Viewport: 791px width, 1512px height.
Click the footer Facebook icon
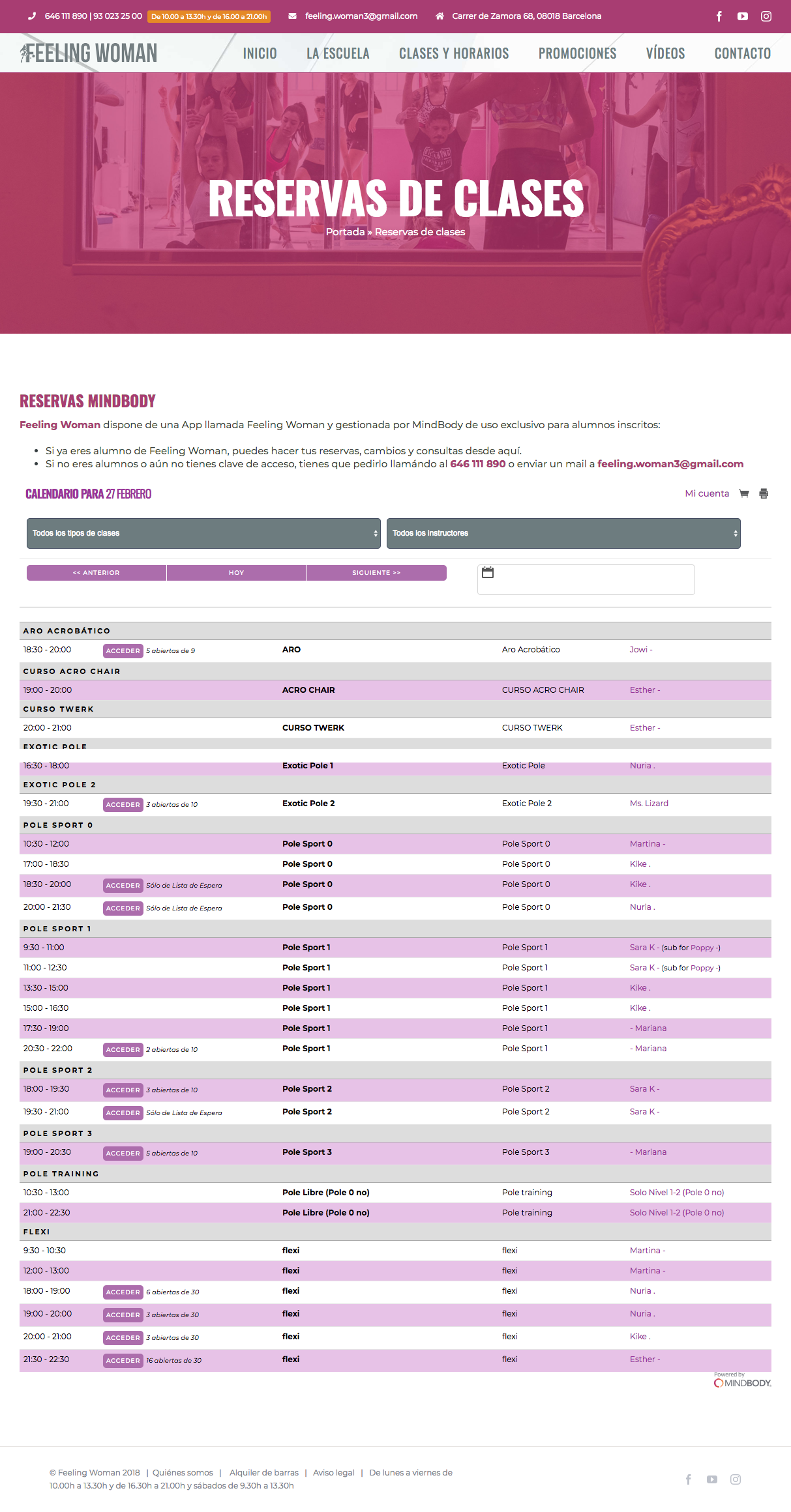click(x=688, y=1479)
